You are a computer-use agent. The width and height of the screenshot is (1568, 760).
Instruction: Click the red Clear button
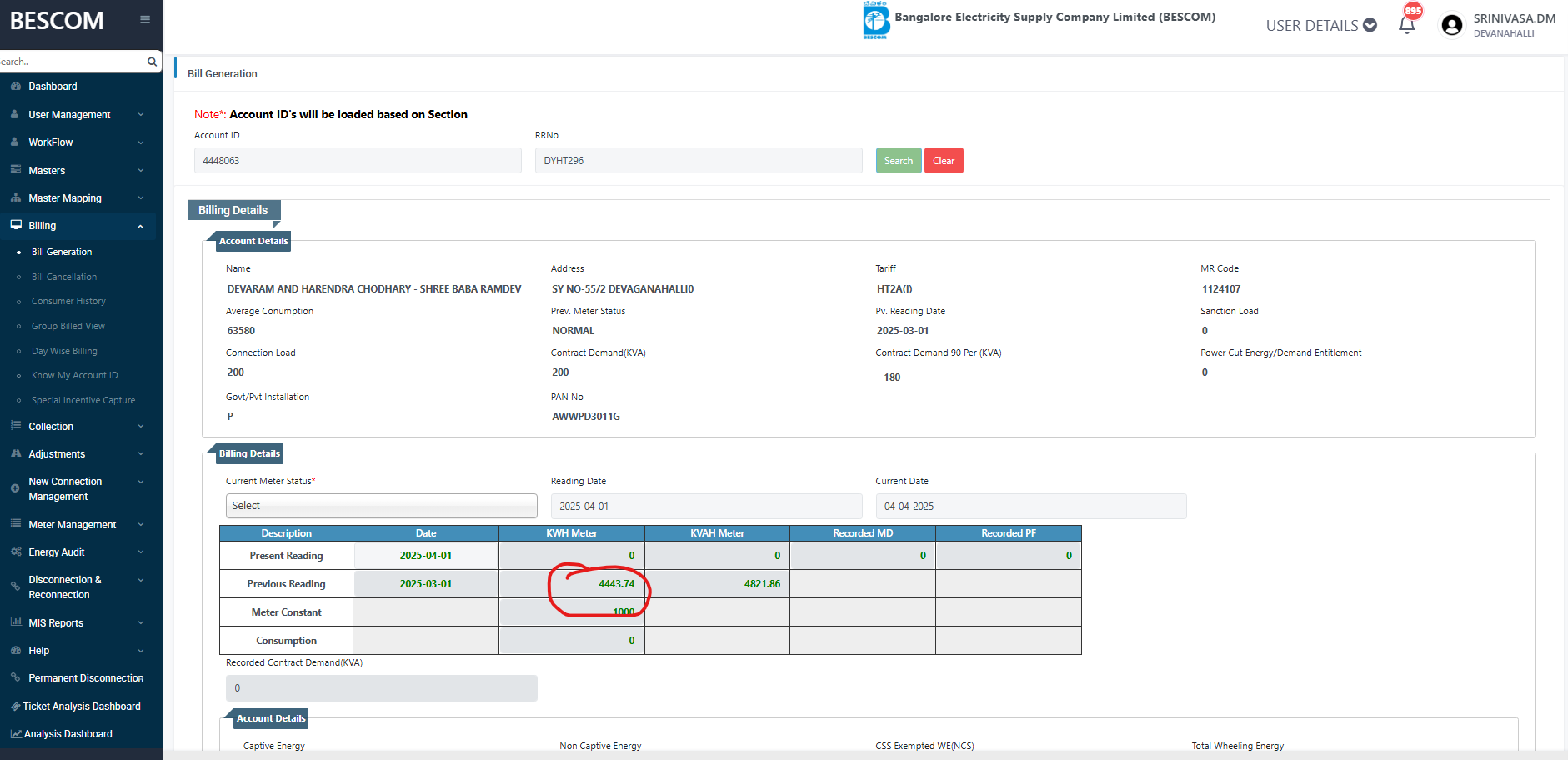[944, 161]
